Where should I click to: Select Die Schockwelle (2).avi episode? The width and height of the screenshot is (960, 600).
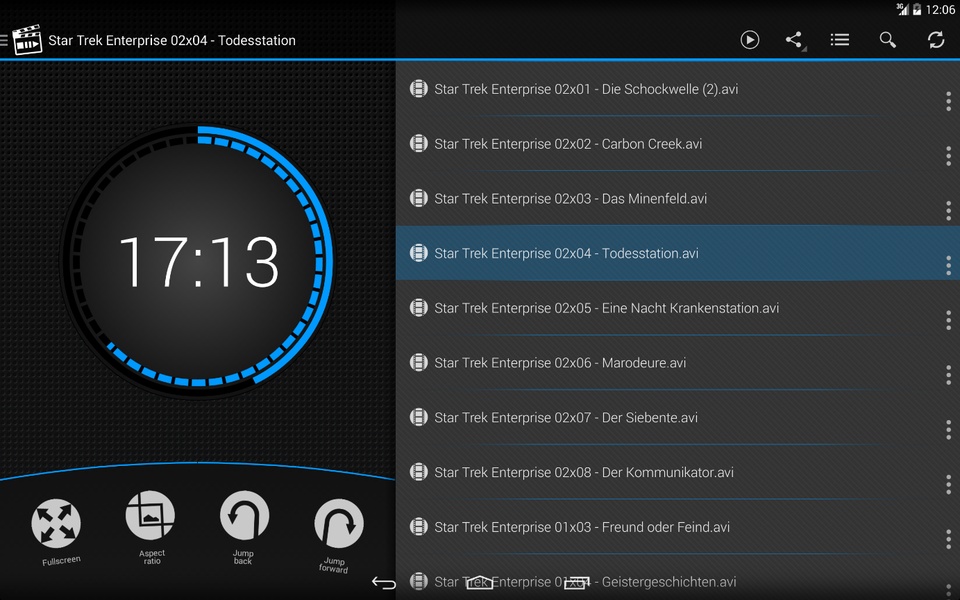click(x=678, y=89)
